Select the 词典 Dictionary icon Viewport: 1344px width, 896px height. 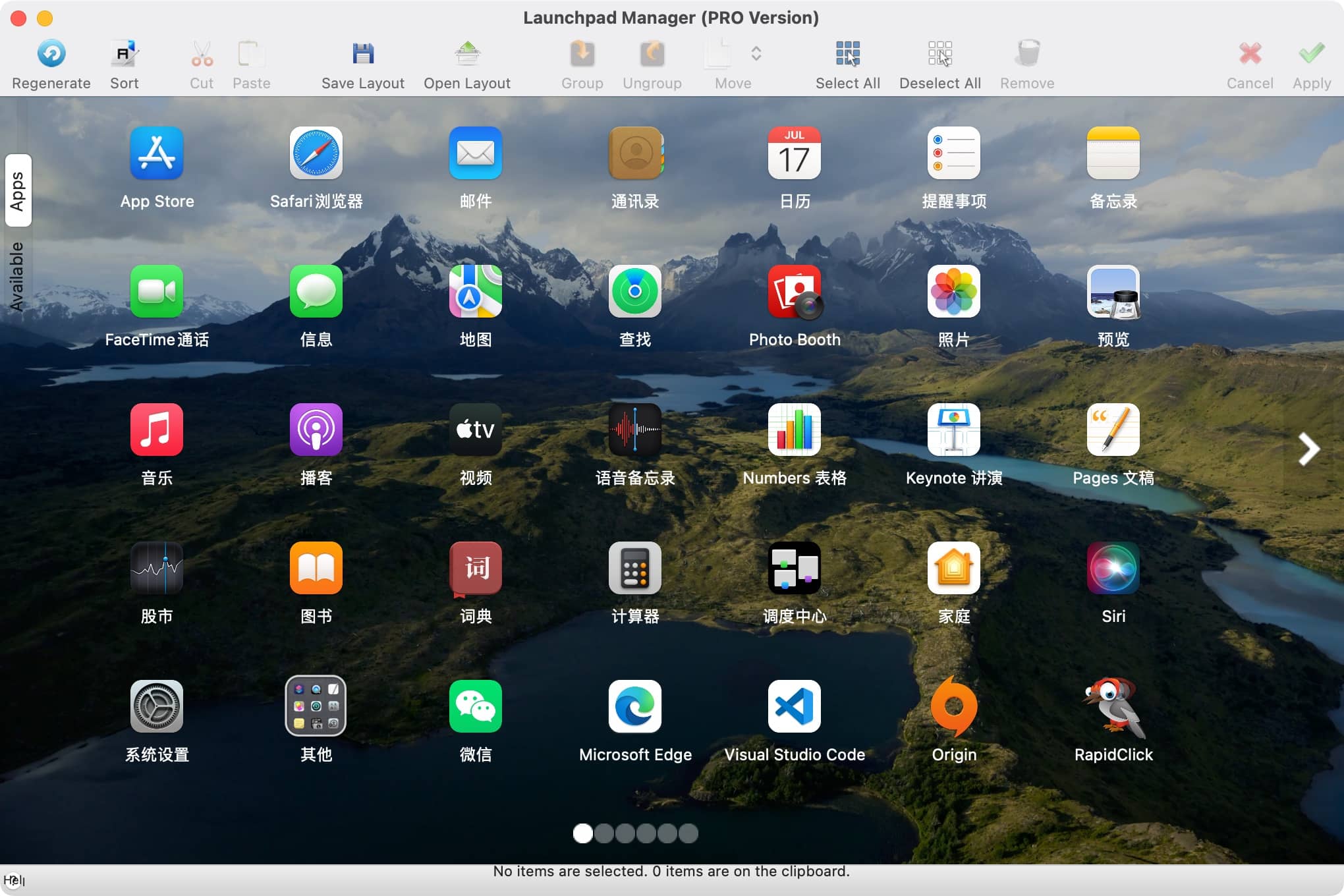tap(476, 569)
